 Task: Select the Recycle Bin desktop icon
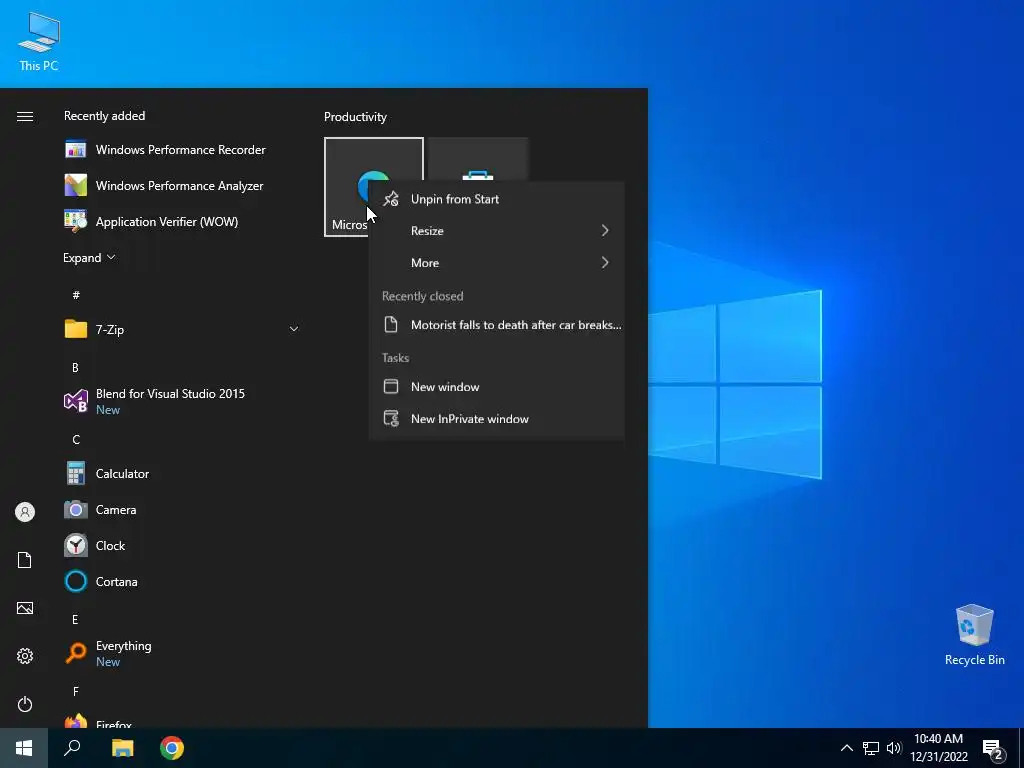click(974, 634)
